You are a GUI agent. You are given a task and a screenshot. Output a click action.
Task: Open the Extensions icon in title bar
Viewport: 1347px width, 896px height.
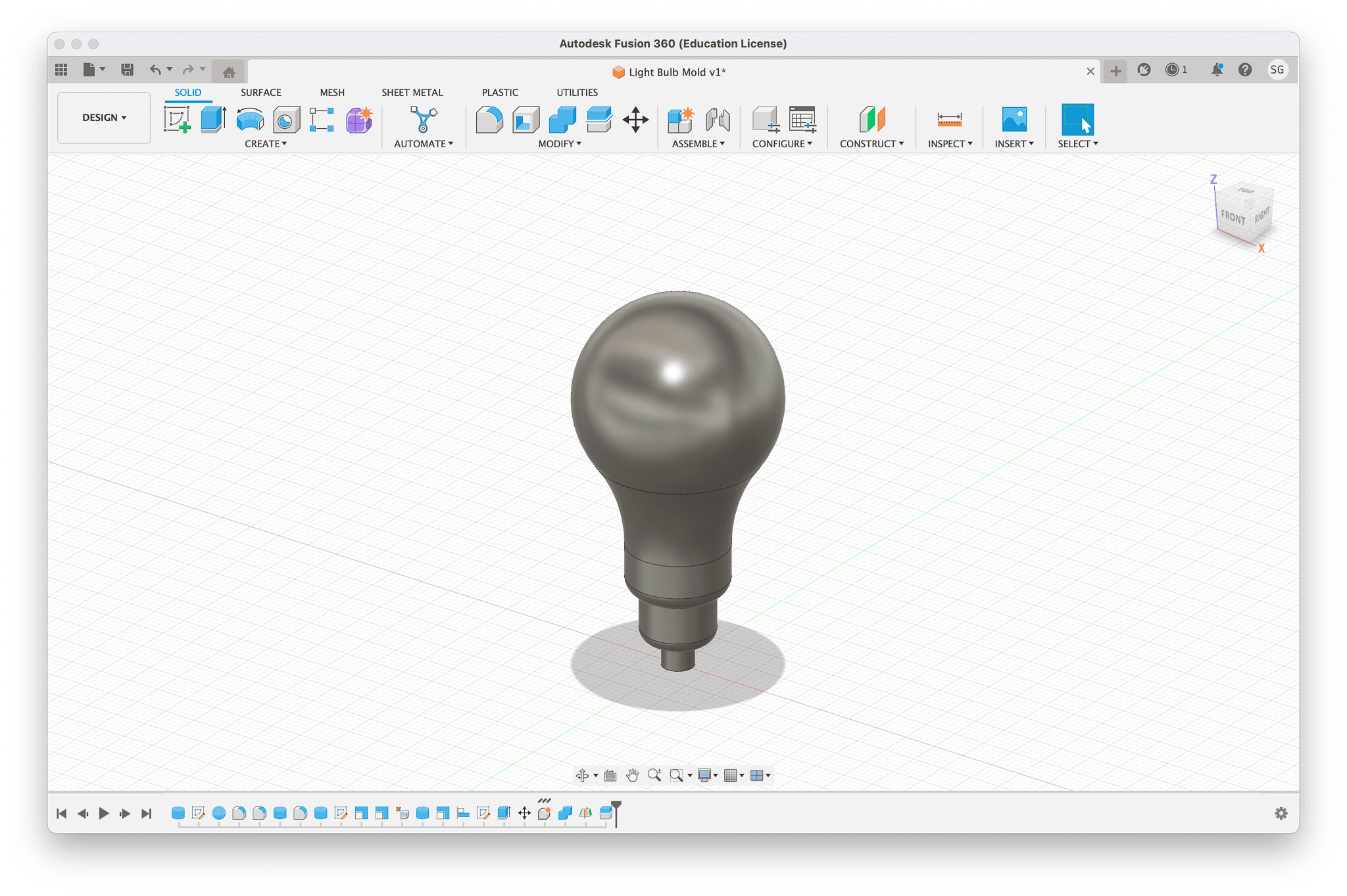[1144, 70]
